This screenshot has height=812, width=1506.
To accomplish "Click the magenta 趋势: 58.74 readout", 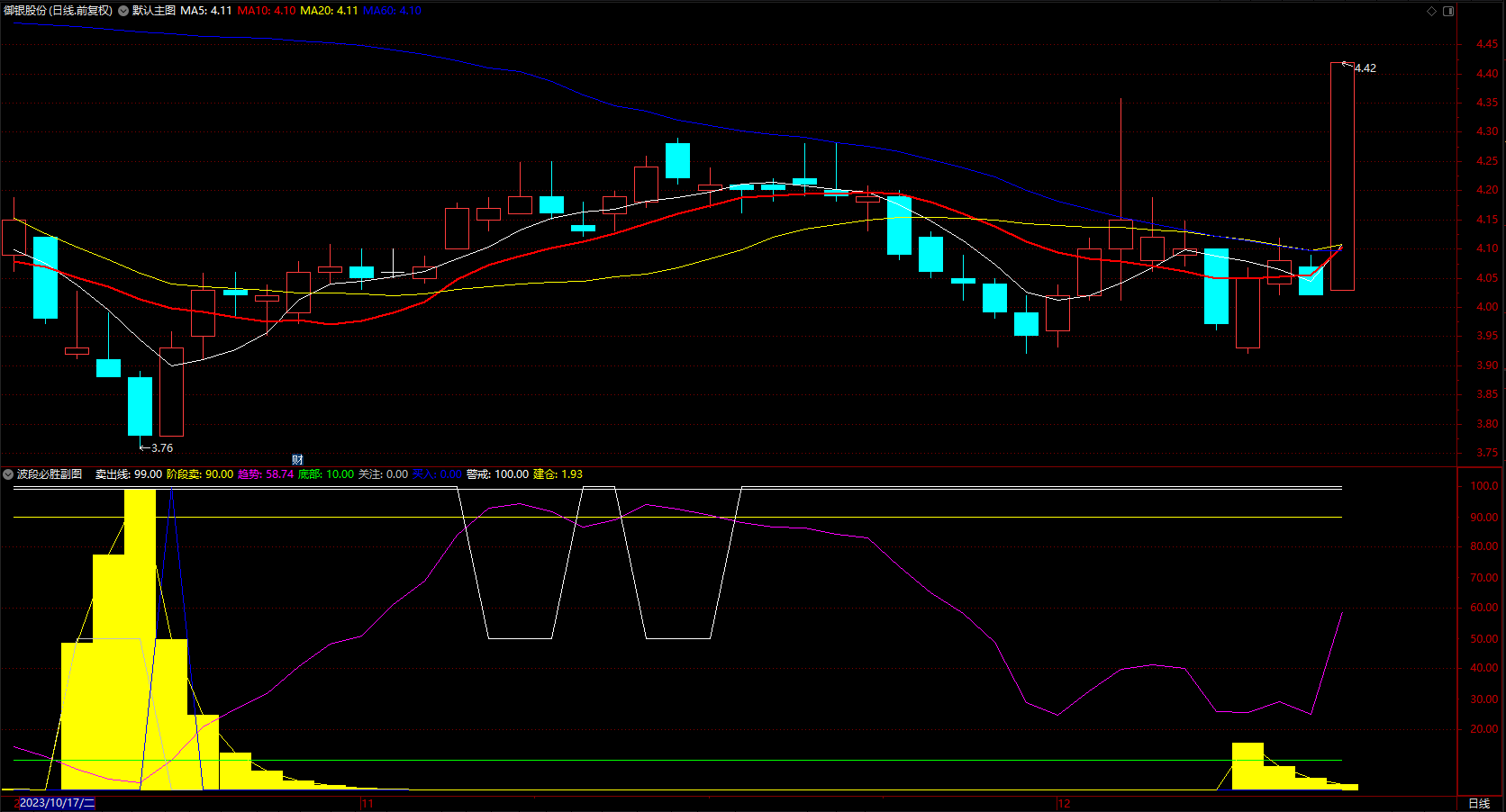I will 266,474.
